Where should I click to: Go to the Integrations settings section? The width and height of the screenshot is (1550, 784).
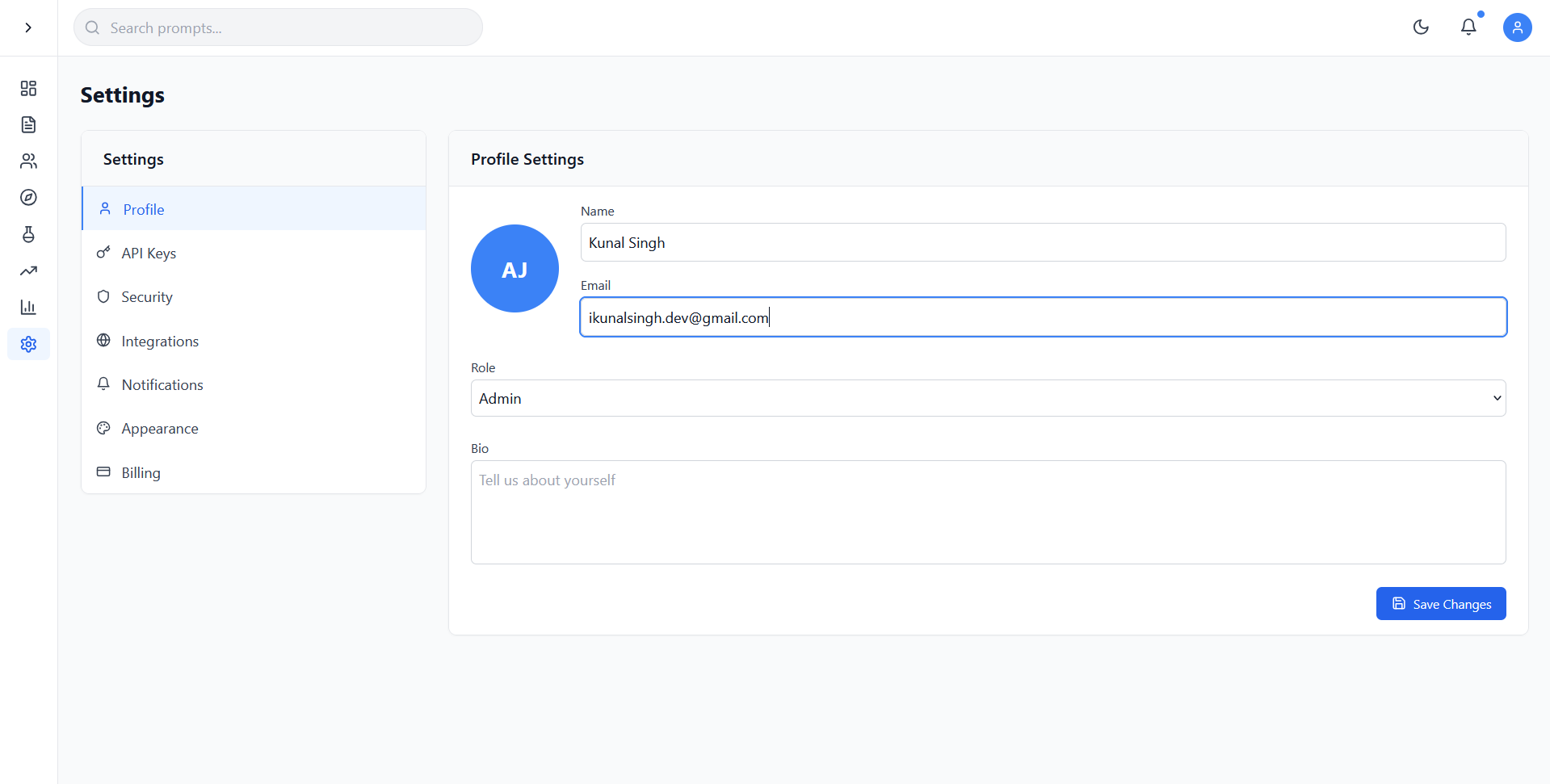point(160,342)
